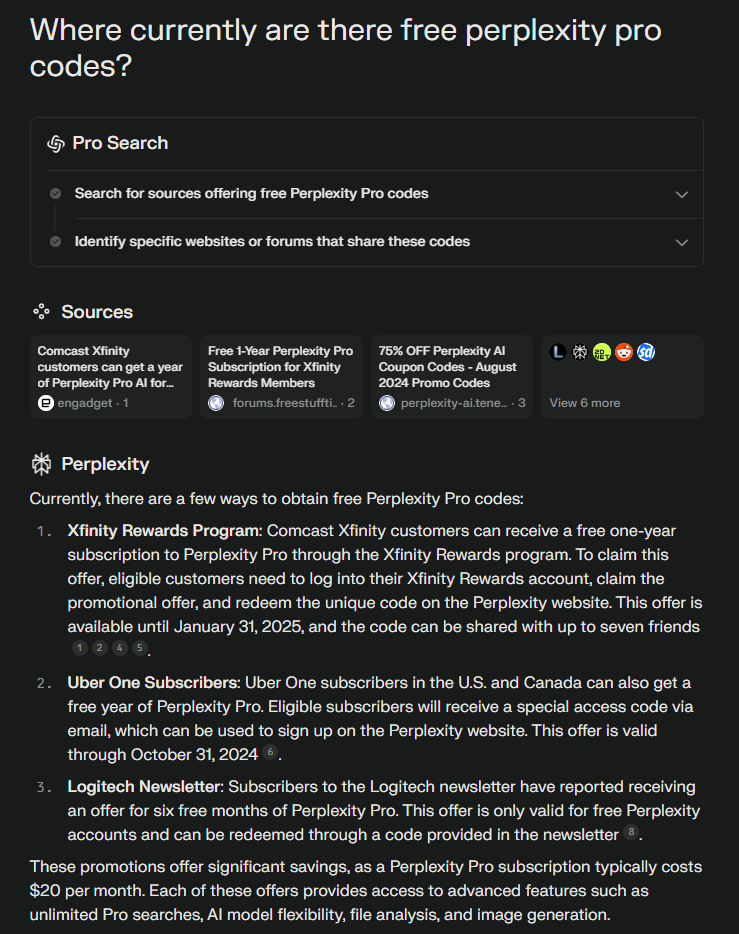This screenshot has width=739, height=934.
Task: Open citation 1 in the Xfinity paragraph
Action: click(80, 648)
